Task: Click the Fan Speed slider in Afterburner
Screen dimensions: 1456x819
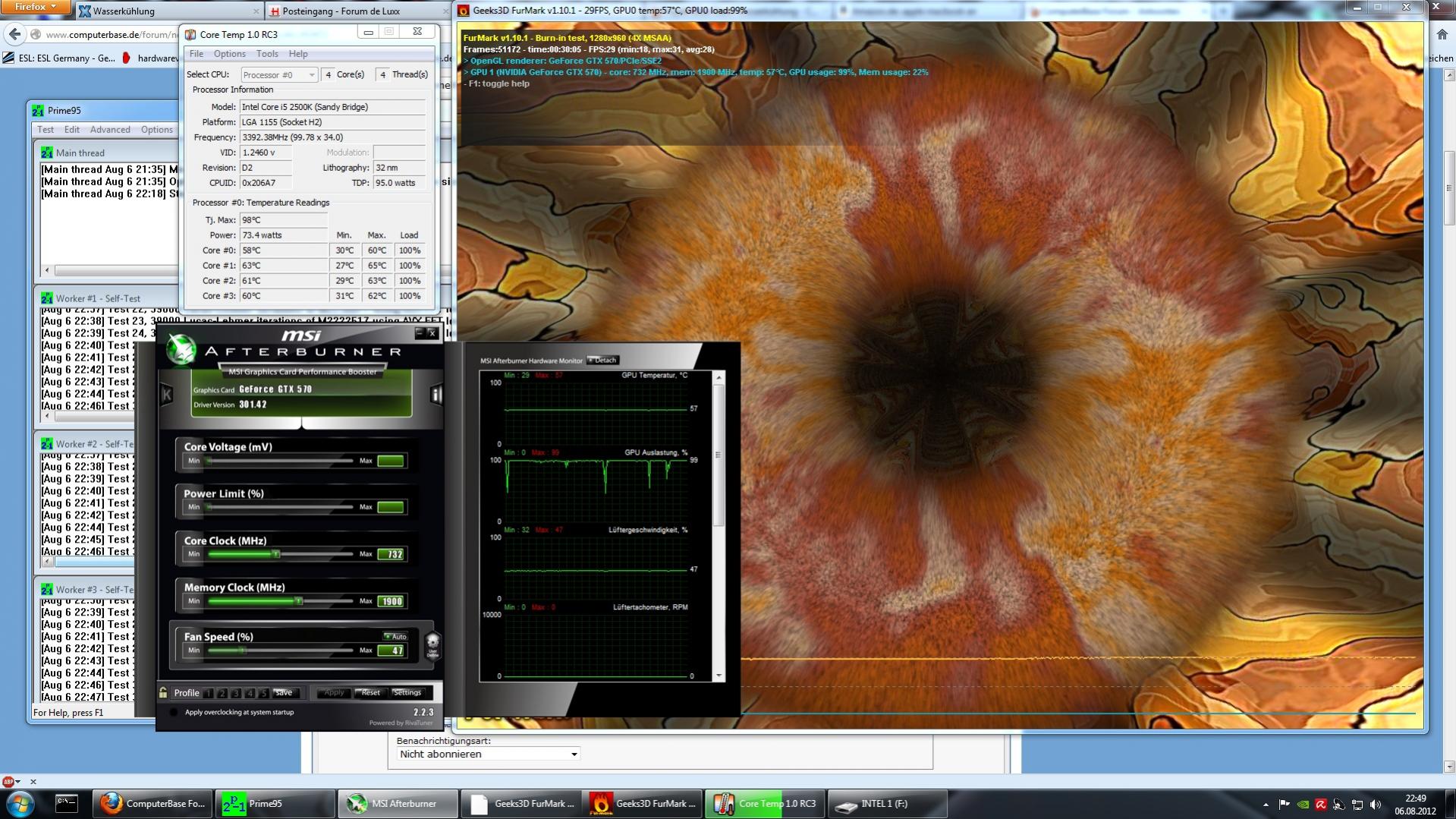Action: click(x=280, y=650)
